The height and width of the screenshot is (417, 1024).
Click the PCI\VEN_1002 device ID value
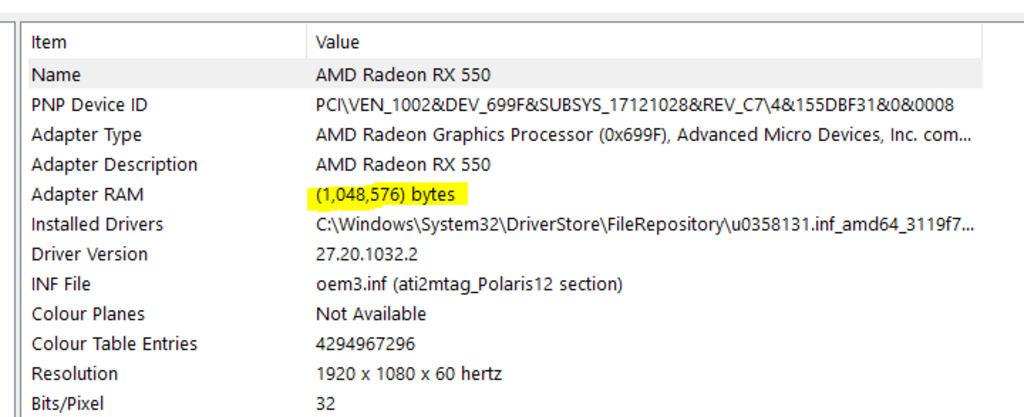(x=634, y=105)
